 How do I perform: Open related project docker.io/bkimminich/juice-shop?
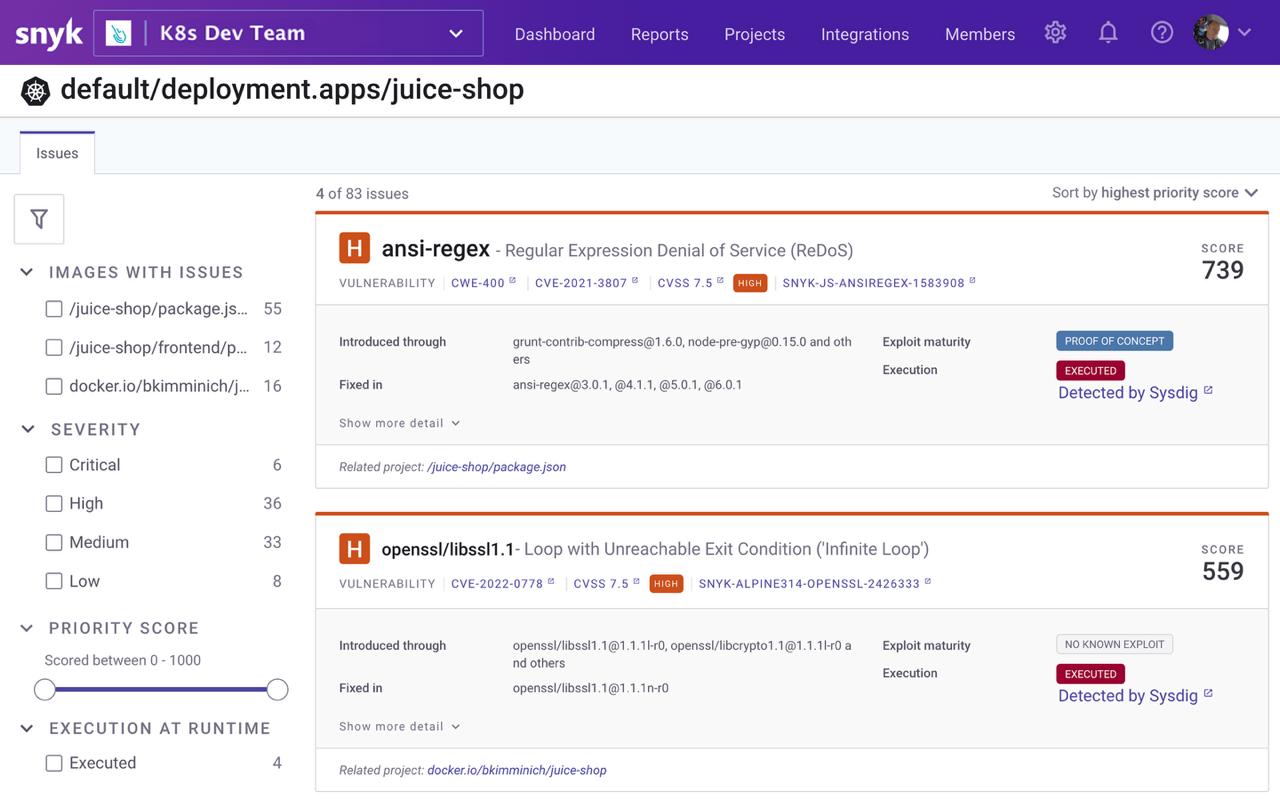point(517,770)
